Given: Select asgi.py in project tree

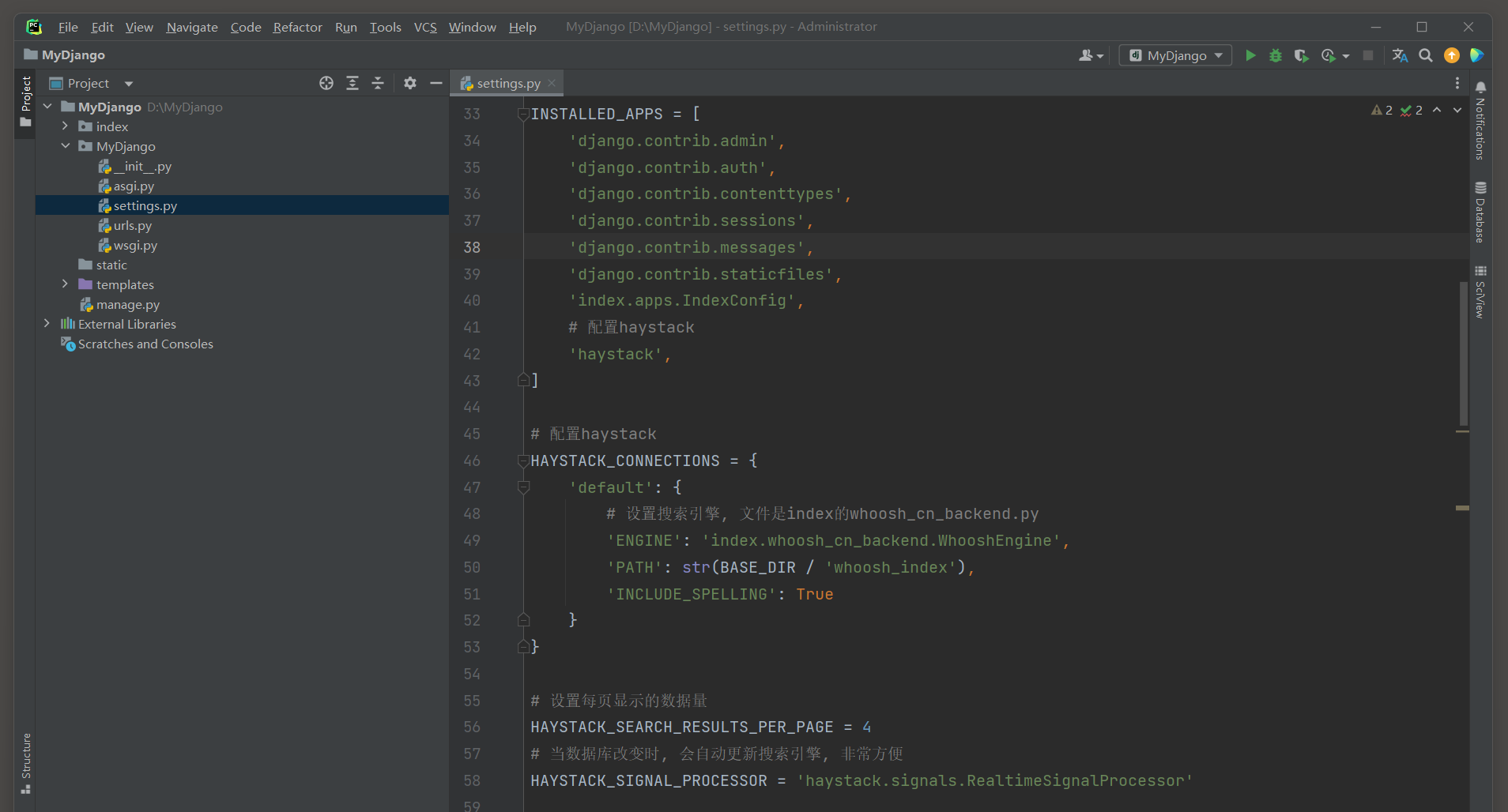Looking at the screenshot, I should pos(134,186).
